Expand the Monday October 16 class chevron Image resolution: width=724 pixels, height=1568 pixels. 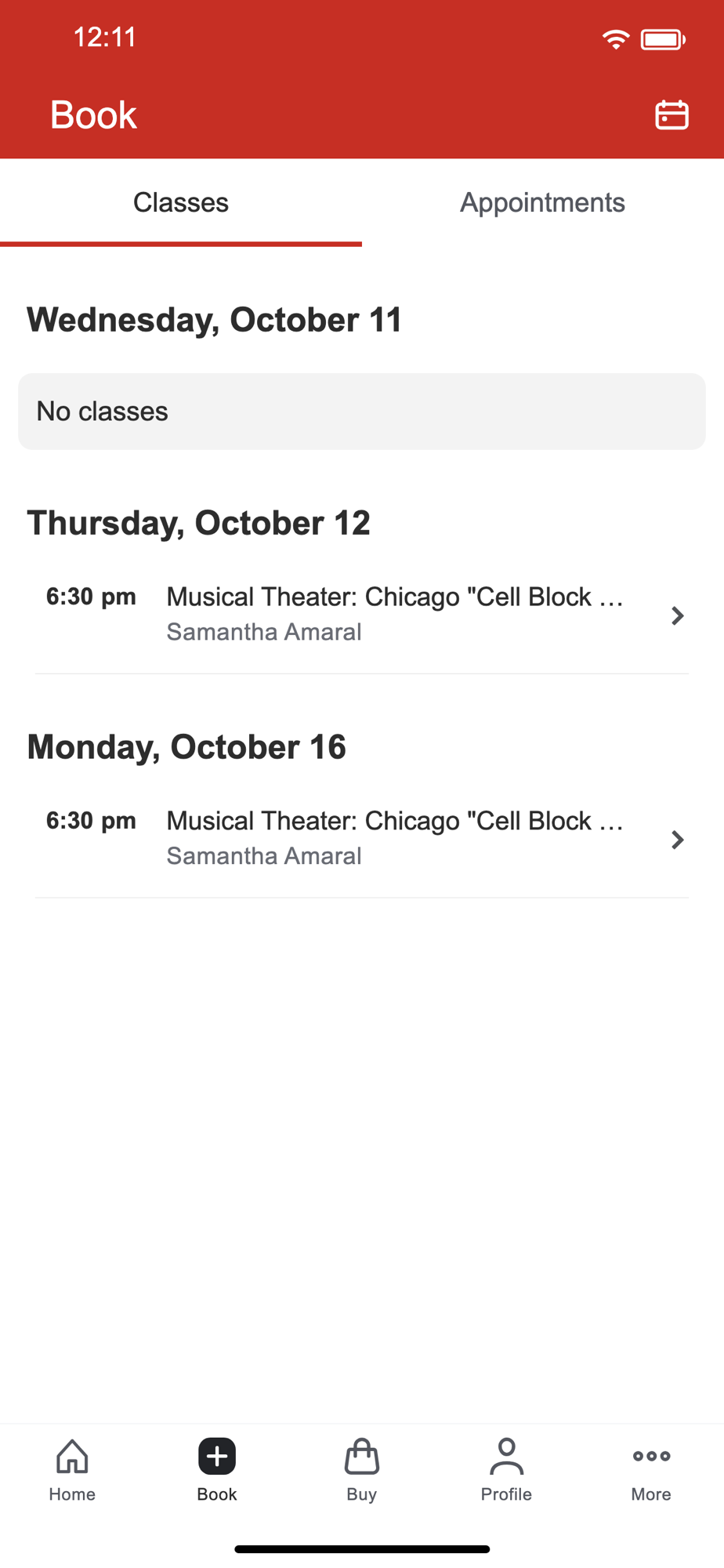tap(678, 840)
